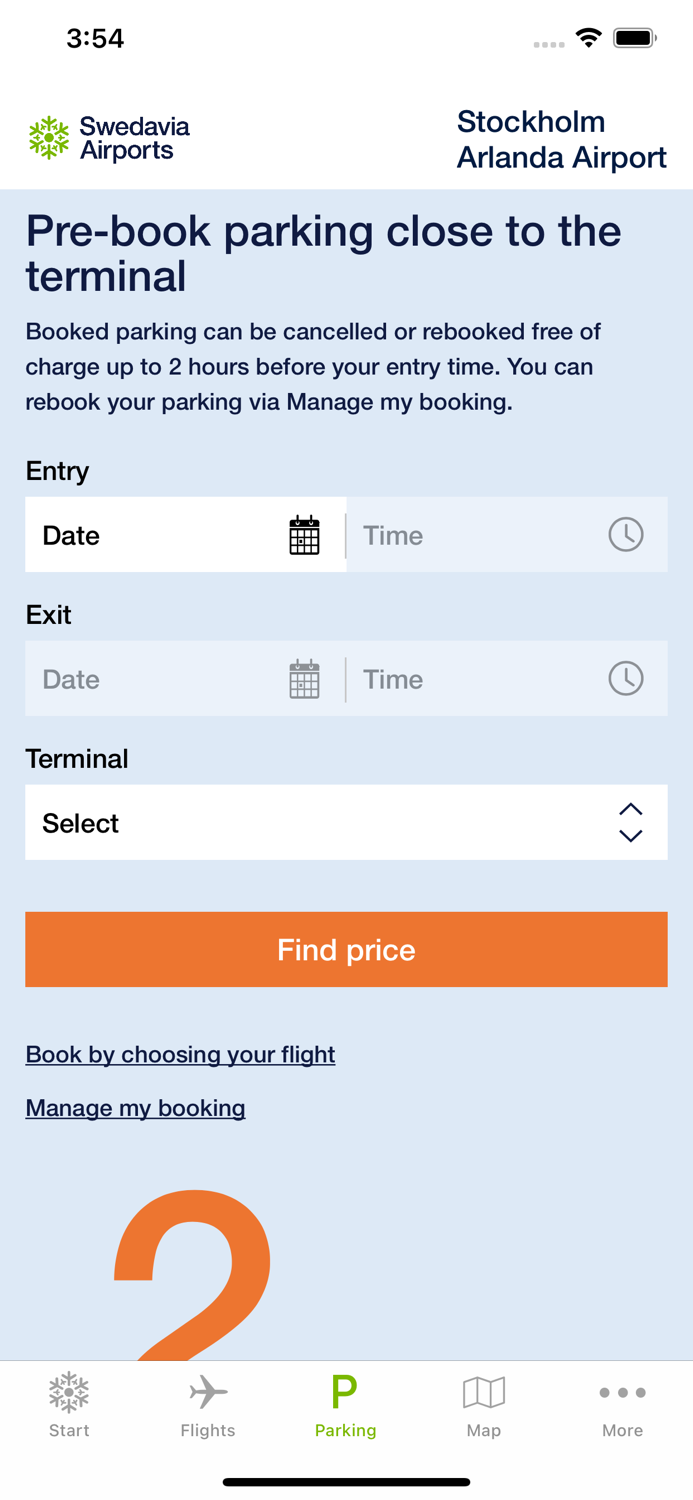The width and height of the screenshot is (693, 1500).
Task: Open the Exit date calendar icon
Action: 304,678
